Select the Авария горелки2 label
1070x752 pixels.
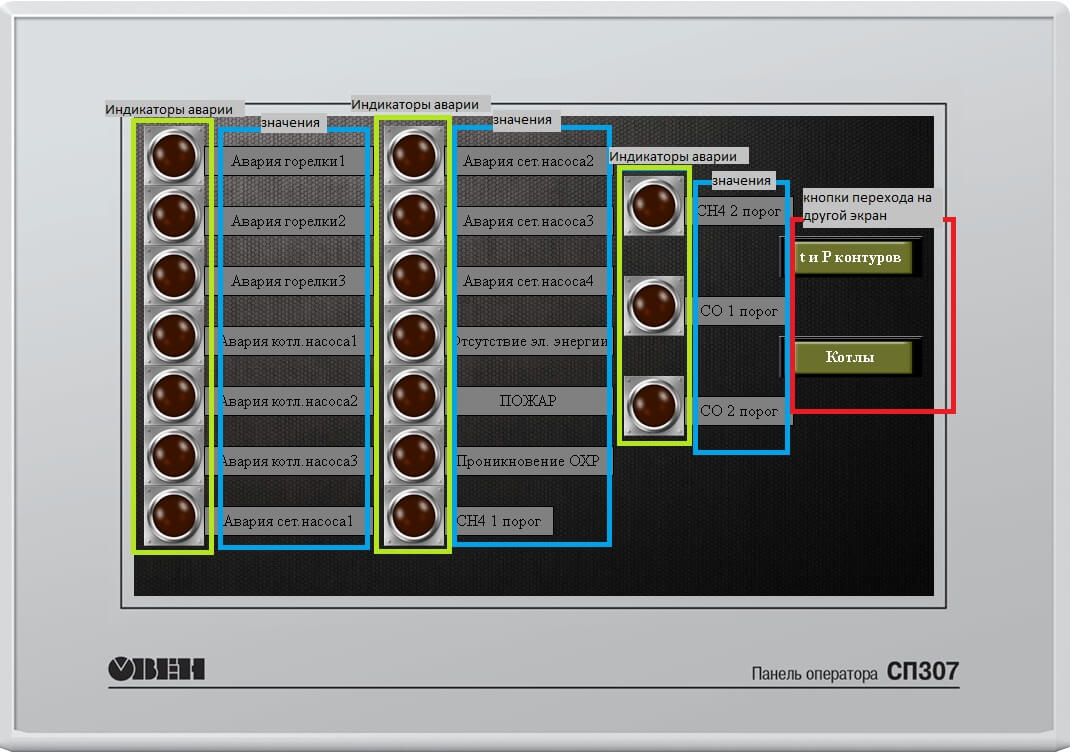coord(288,221)
